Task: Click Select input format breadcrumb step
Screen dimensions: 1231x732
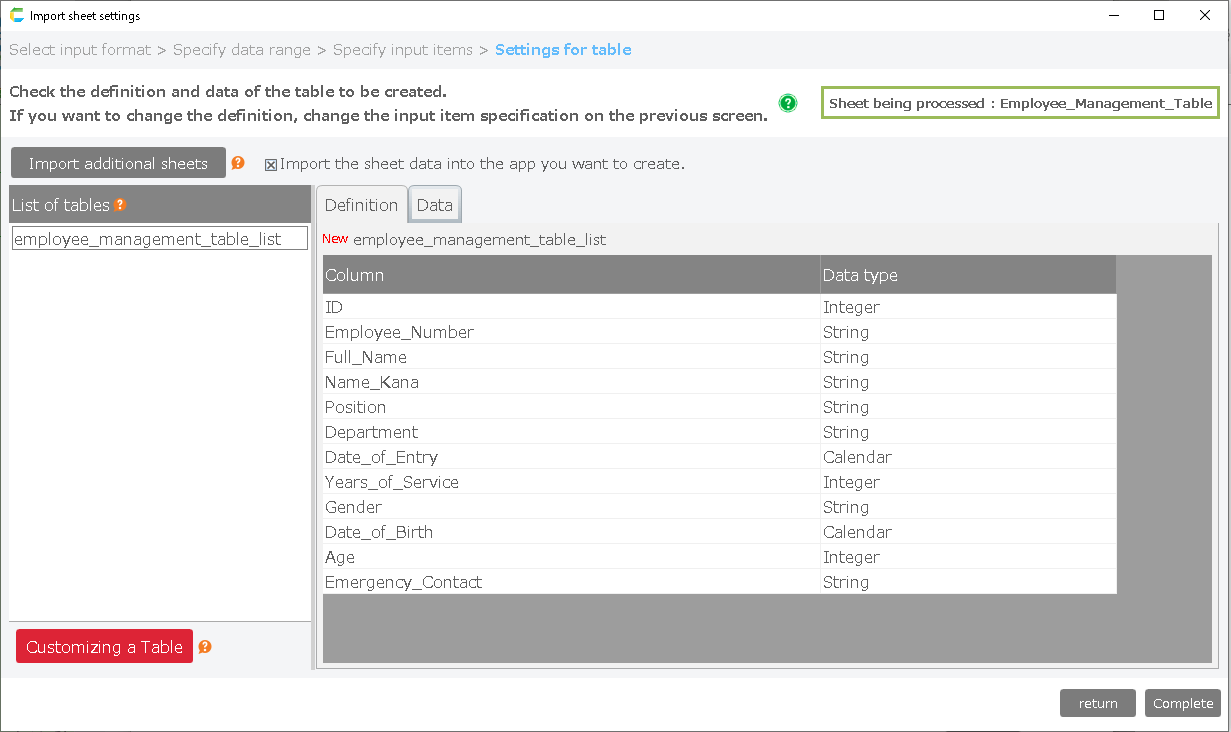Action: pos(80,50)
